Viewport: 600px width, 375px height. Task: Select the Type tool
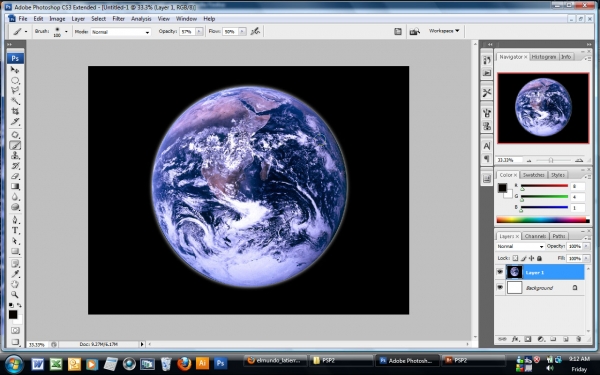(x=15, y=231)
